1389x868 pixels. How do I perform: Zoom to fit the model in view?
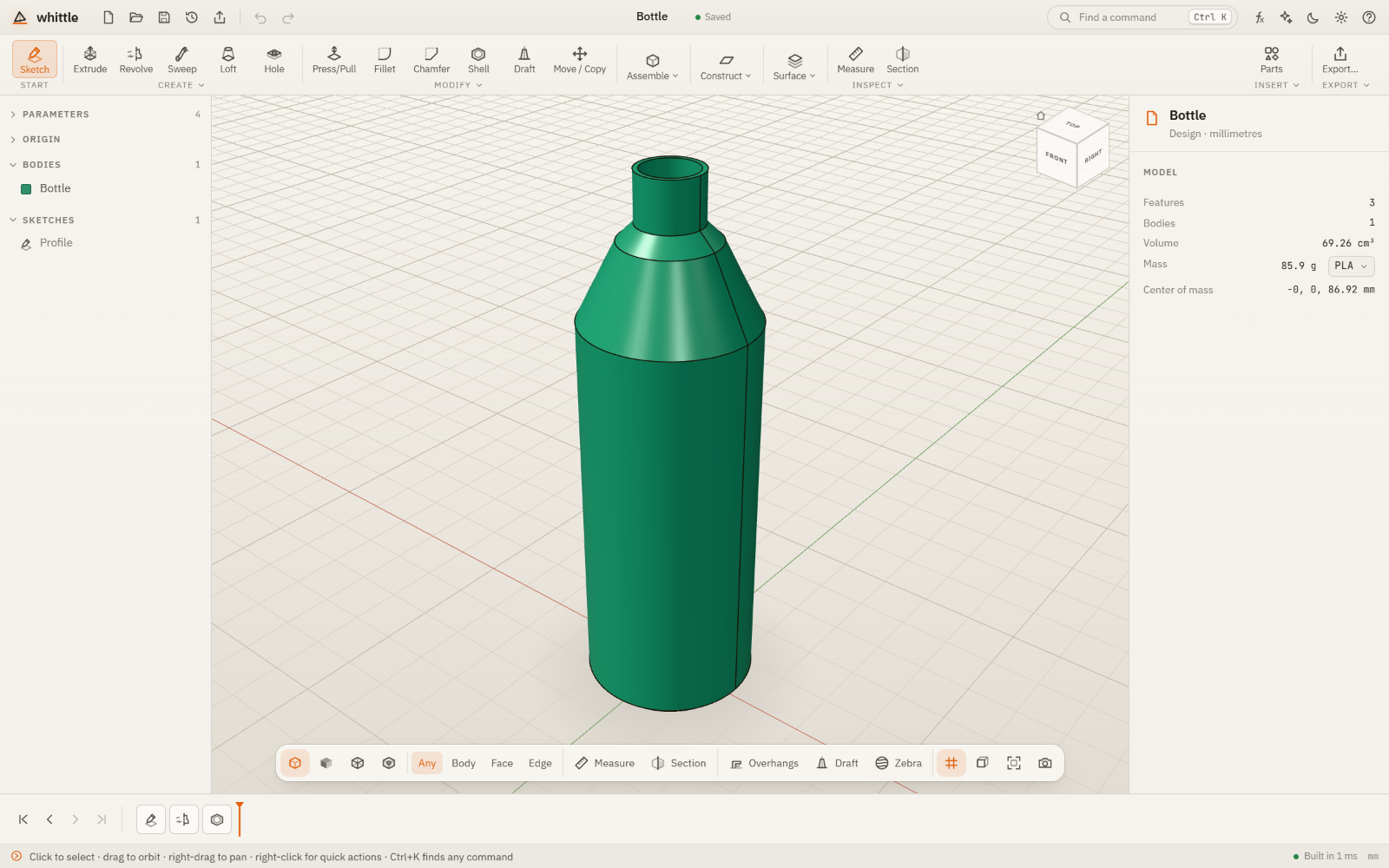click(1014, 763)
